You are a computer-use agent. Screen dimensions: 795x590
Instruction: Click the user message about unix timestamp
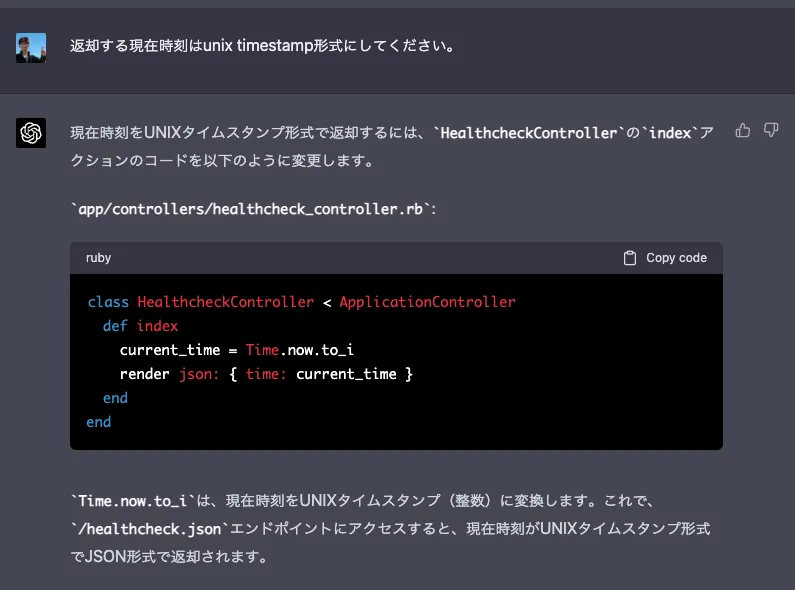(261, 46)
